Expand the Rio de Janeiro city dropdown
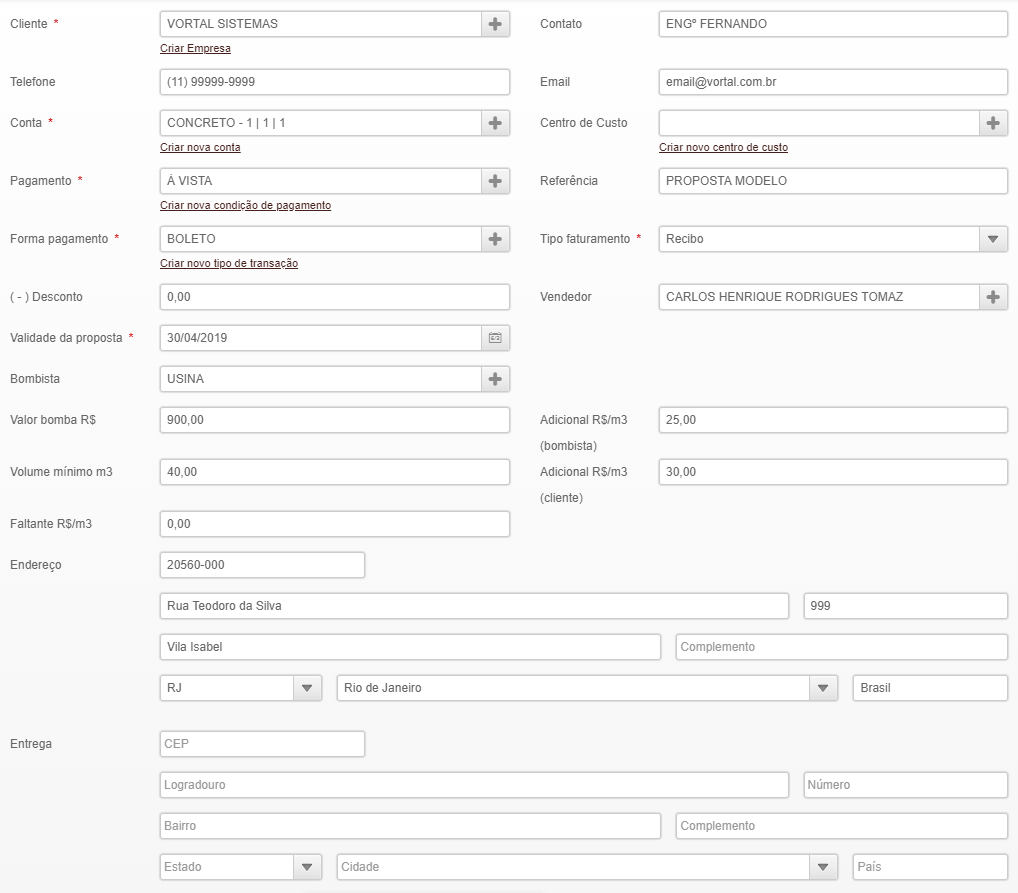 823,688
